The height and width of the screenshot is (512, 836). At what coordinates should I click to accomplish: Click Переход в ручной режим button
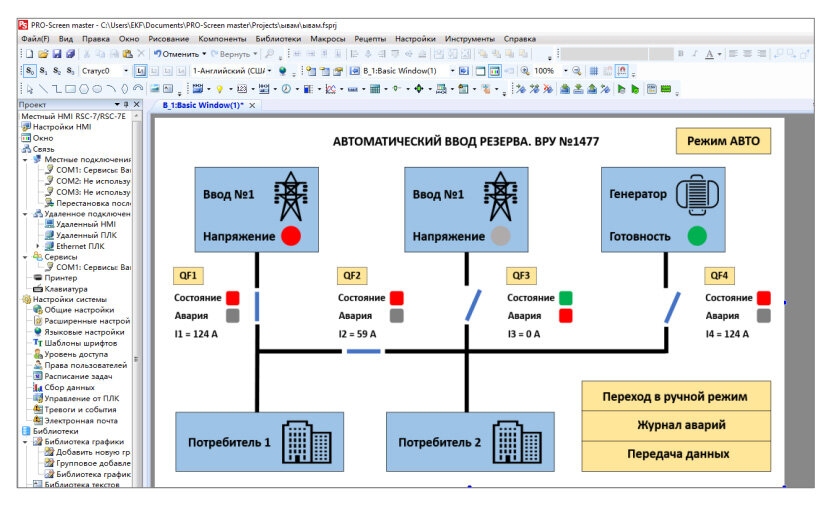point(676,396)
